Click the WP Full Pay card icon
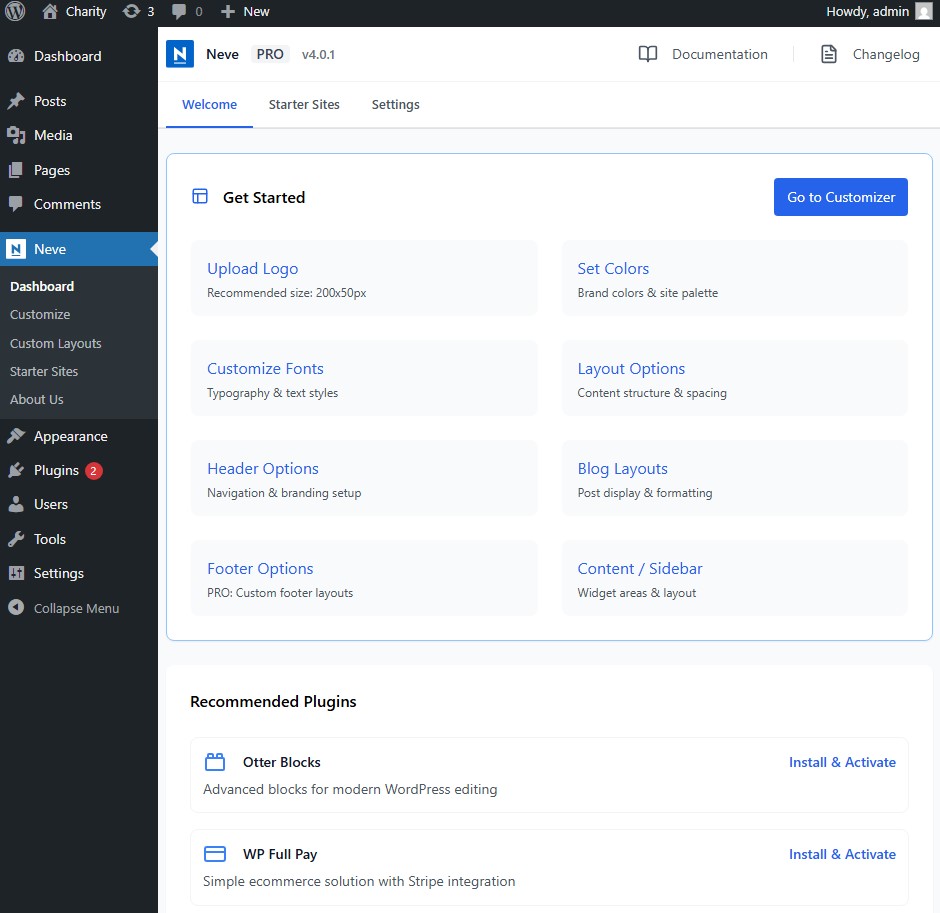Image resolution: width=940 pixels, height=913 pixels. pos(215,854)
